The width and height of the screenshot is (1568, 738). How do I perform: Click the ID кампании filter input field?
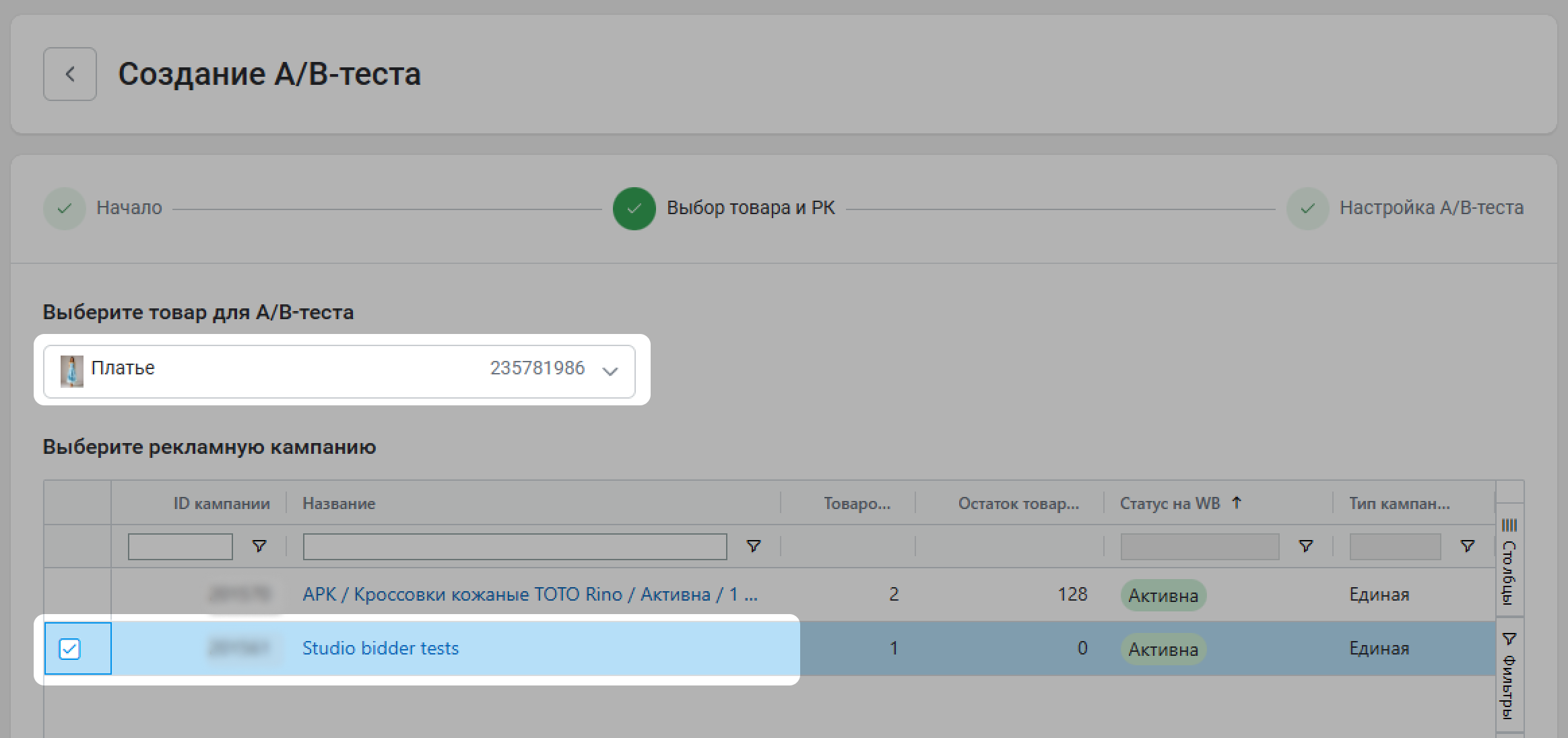click(180, 546)
